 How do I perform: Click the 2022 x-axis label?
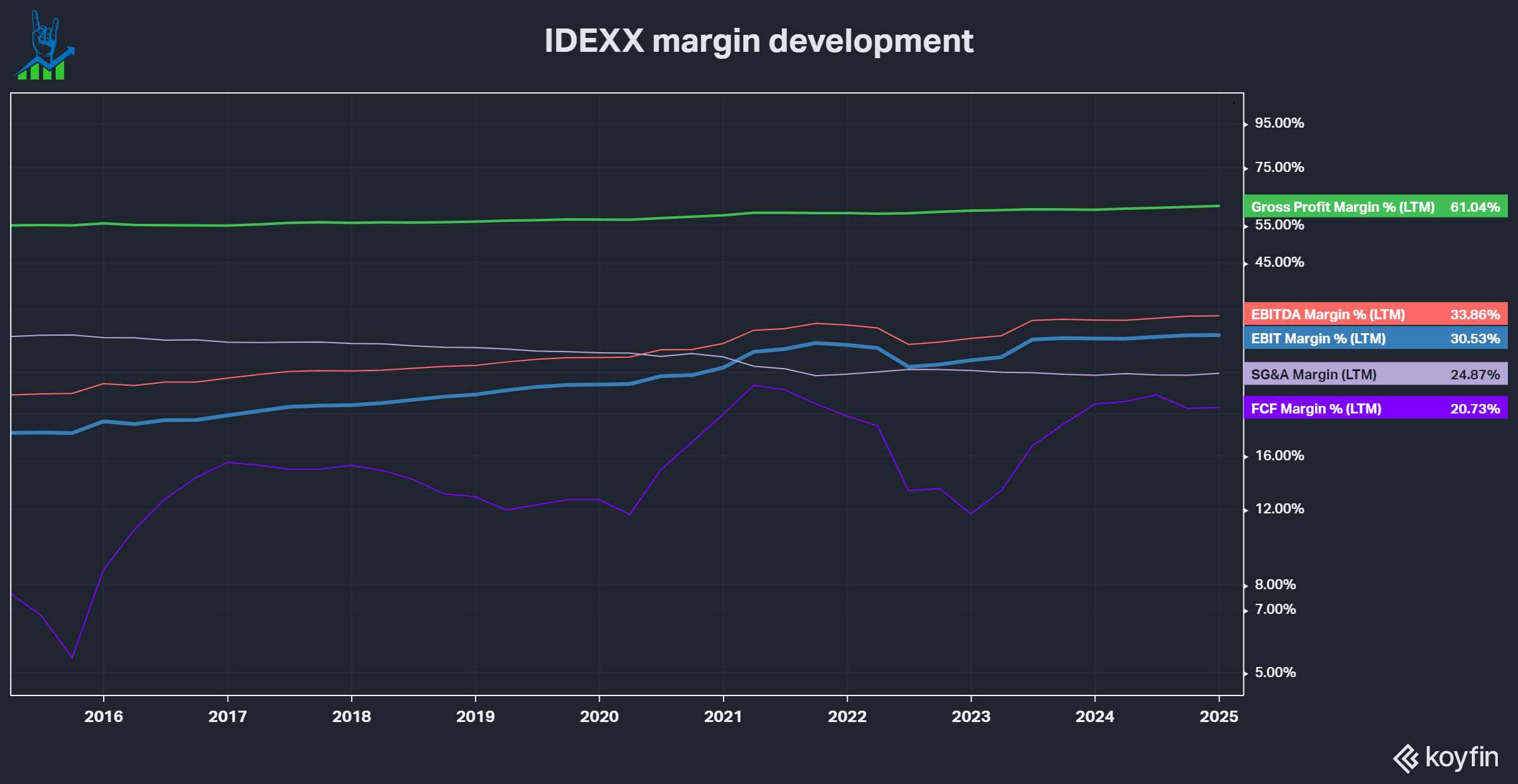pyautogui.click(x=848, y=716)
